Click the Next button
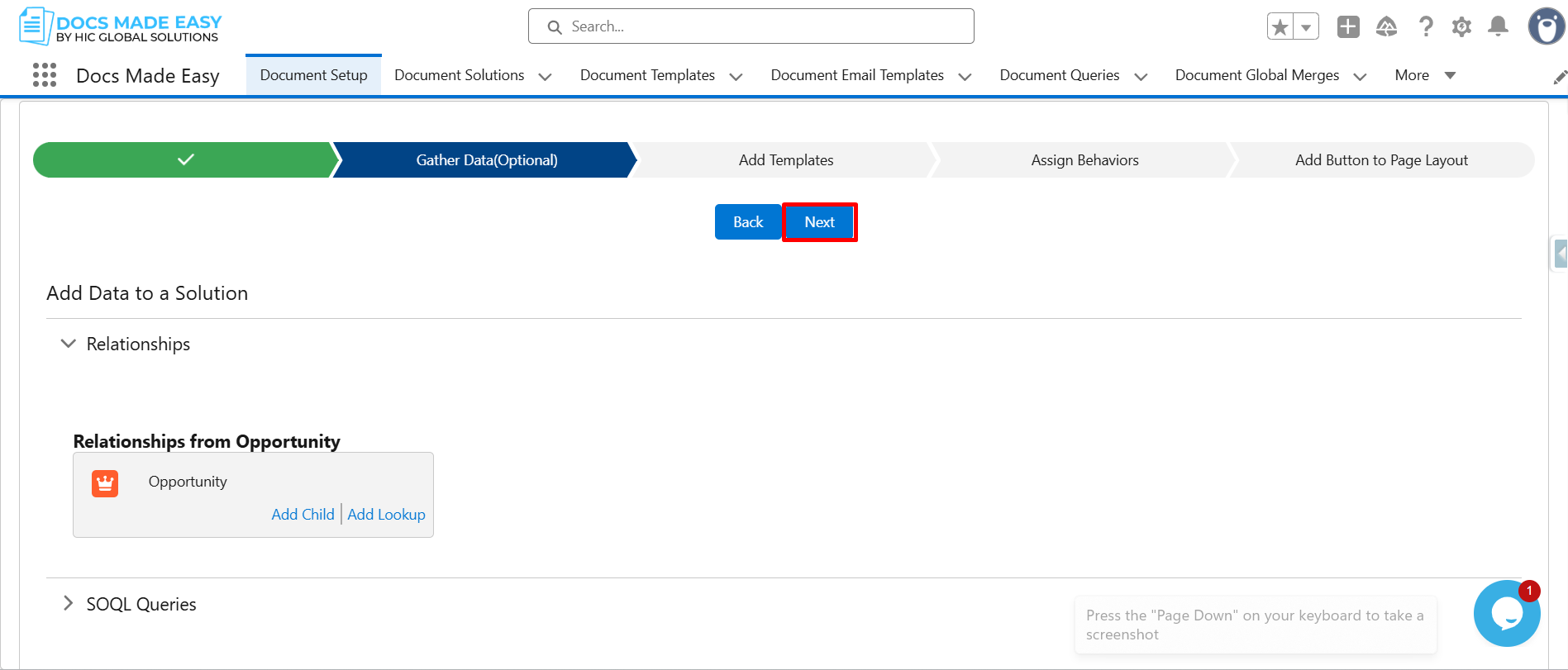 pyautogui.click(x=819, y=222)
